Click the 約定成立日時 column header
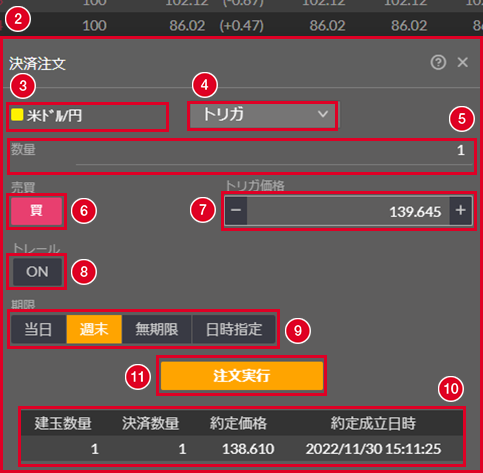This screenshot has height=473, width=483. click(373, 423)
